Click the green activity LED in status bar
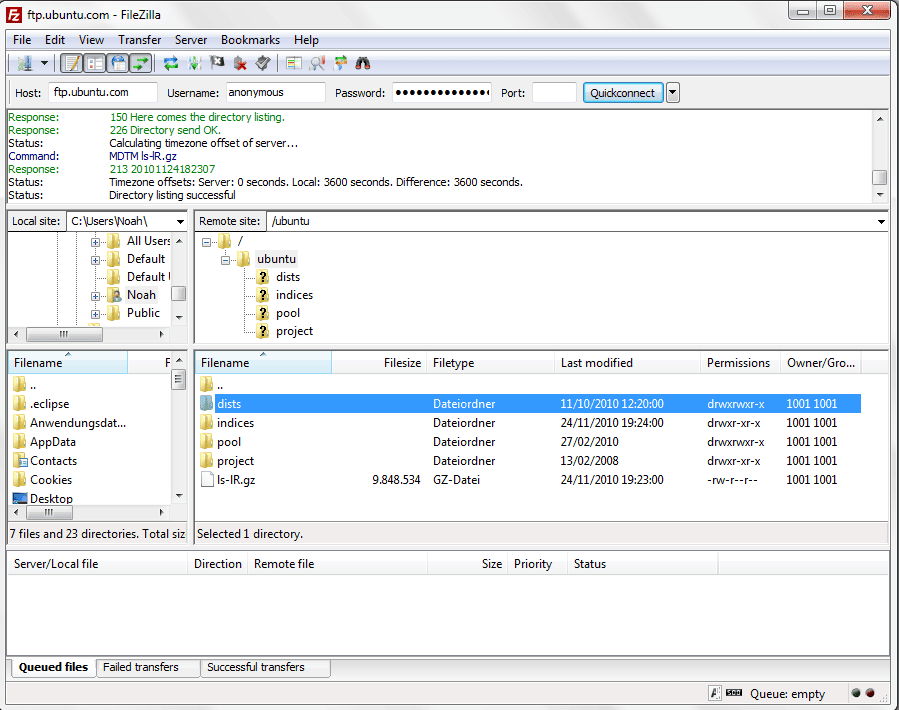 click(x=856, y=693)
